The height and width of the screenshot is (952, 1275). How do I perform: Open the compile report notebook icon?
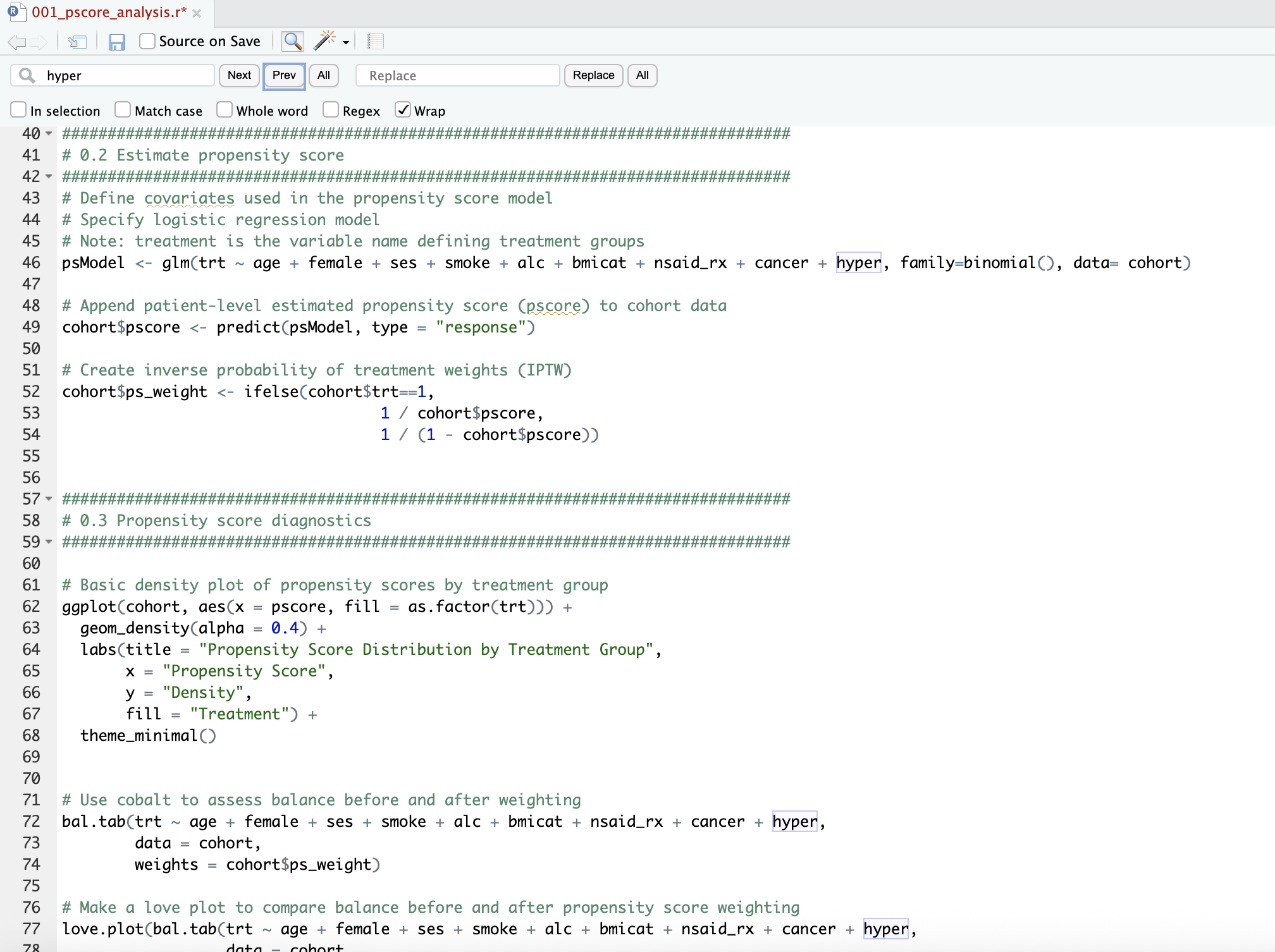pos(375,42)
